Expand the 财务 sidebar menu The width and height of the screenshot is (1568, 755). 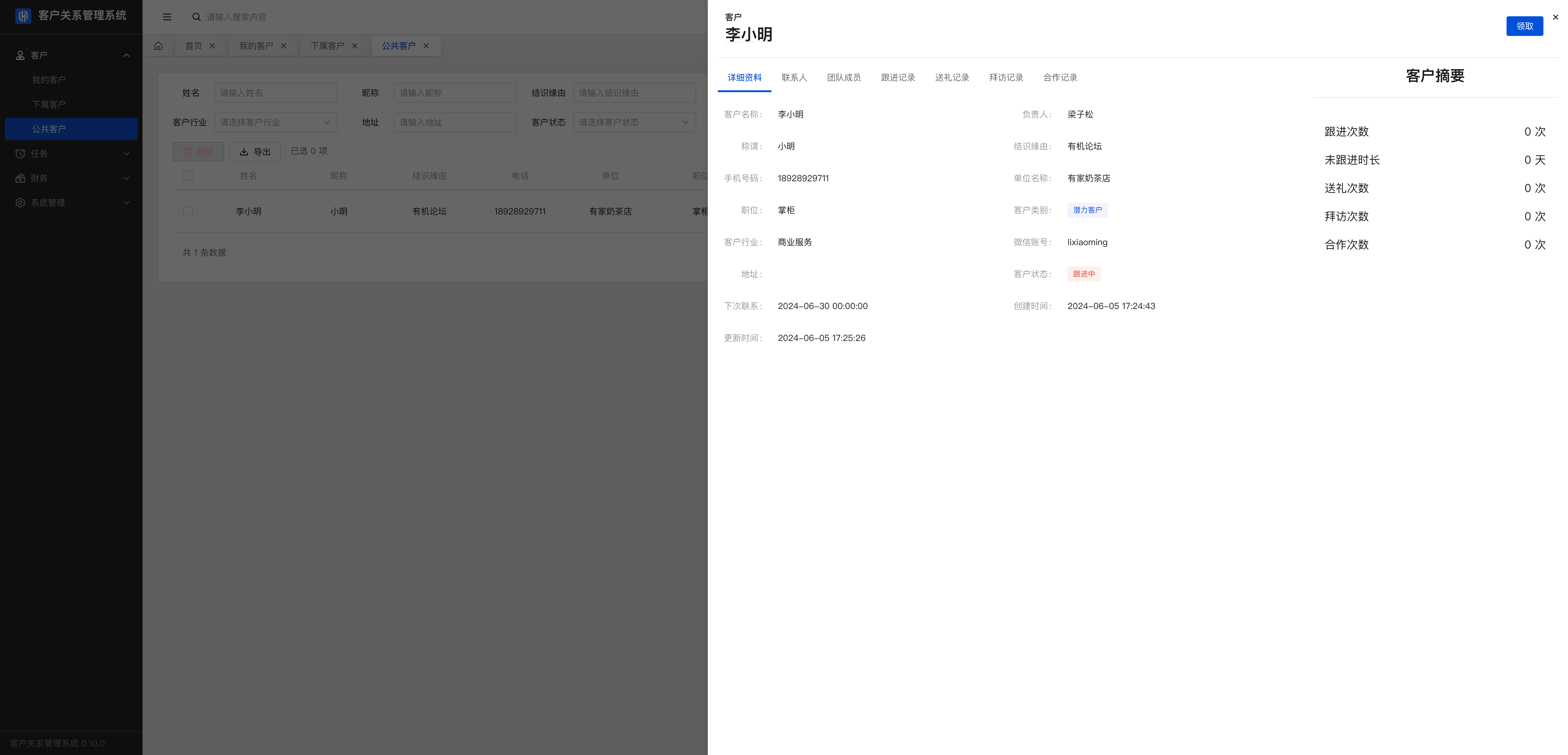point(127,178)
